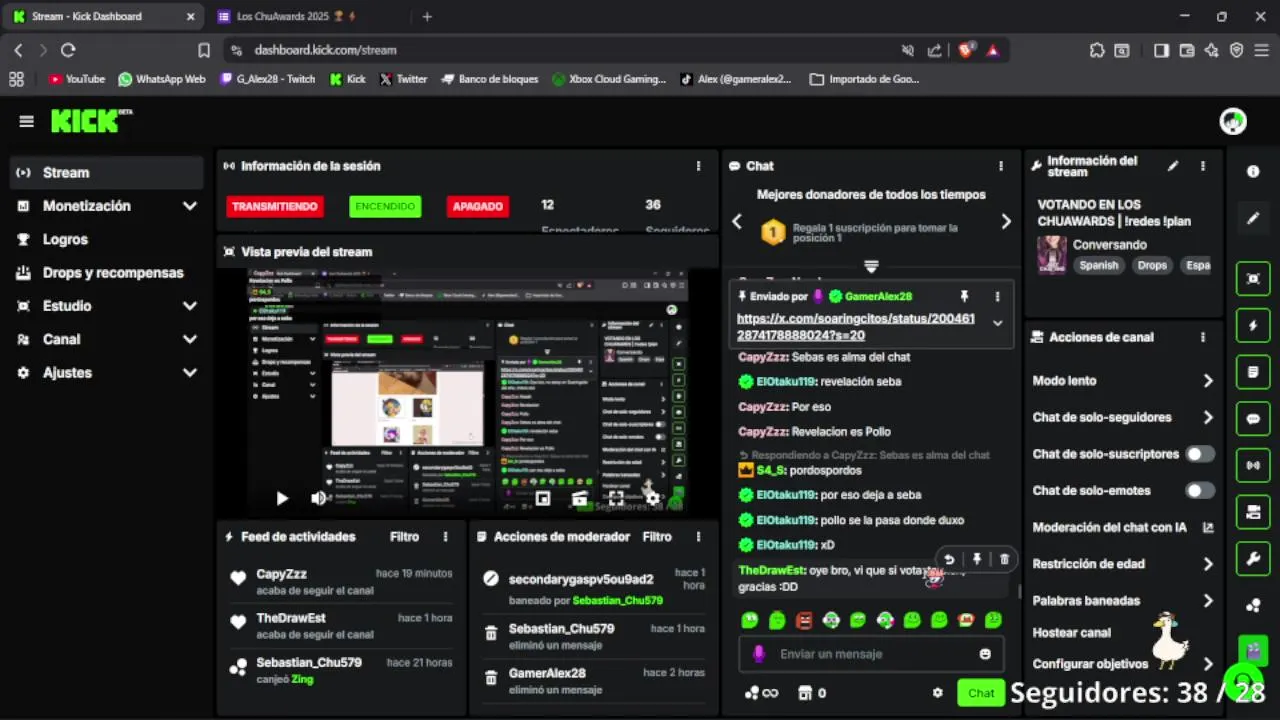This screenshot has height=720, width=1280.
Task: Click the green Chat send button
Action: tap(981, 693)
